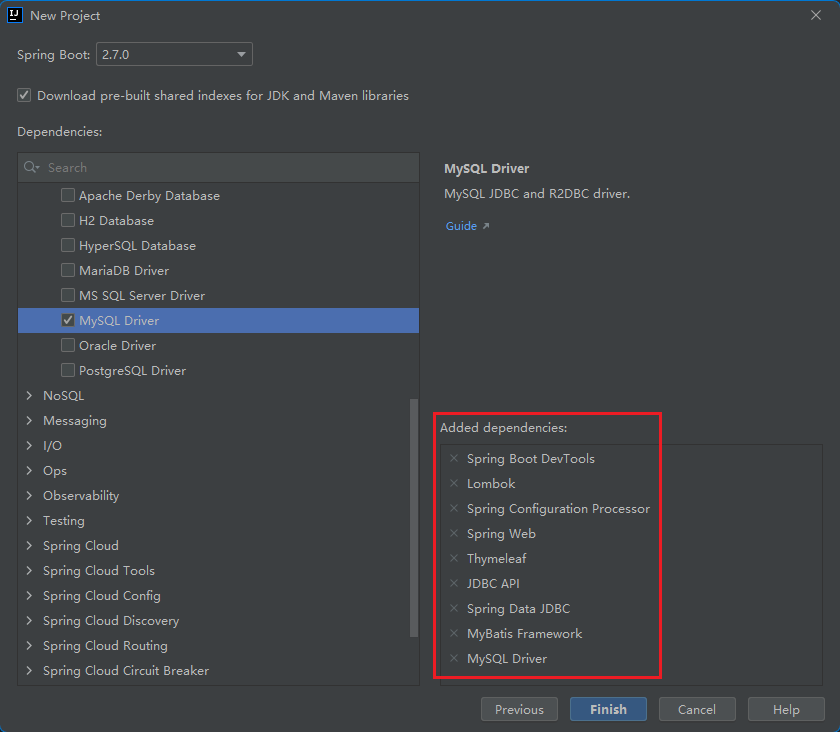Remove JDBC API from added list
This screenshot has height=732, width=840.
tap(454, 584)
